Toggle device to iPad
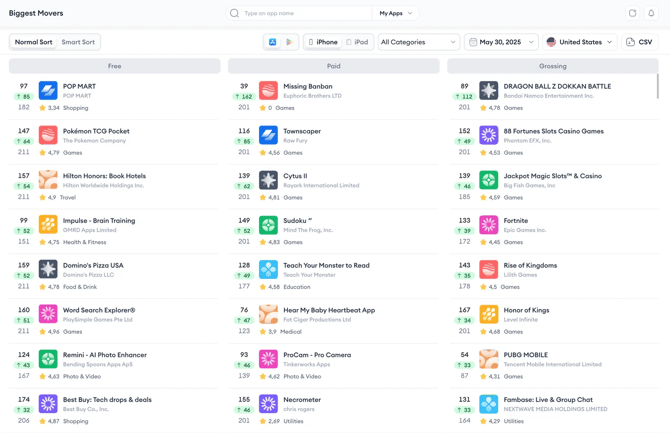 click(357, 42)
